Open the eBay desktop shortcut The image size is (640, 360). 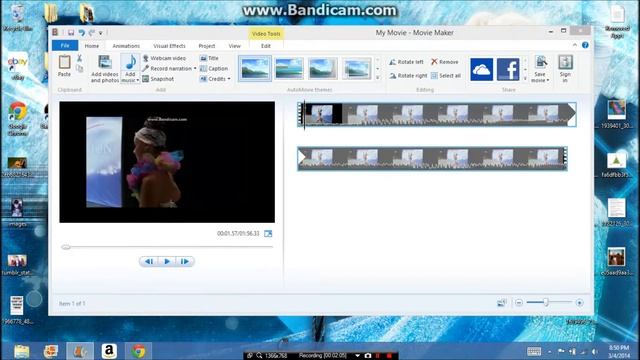click(18, 67)
